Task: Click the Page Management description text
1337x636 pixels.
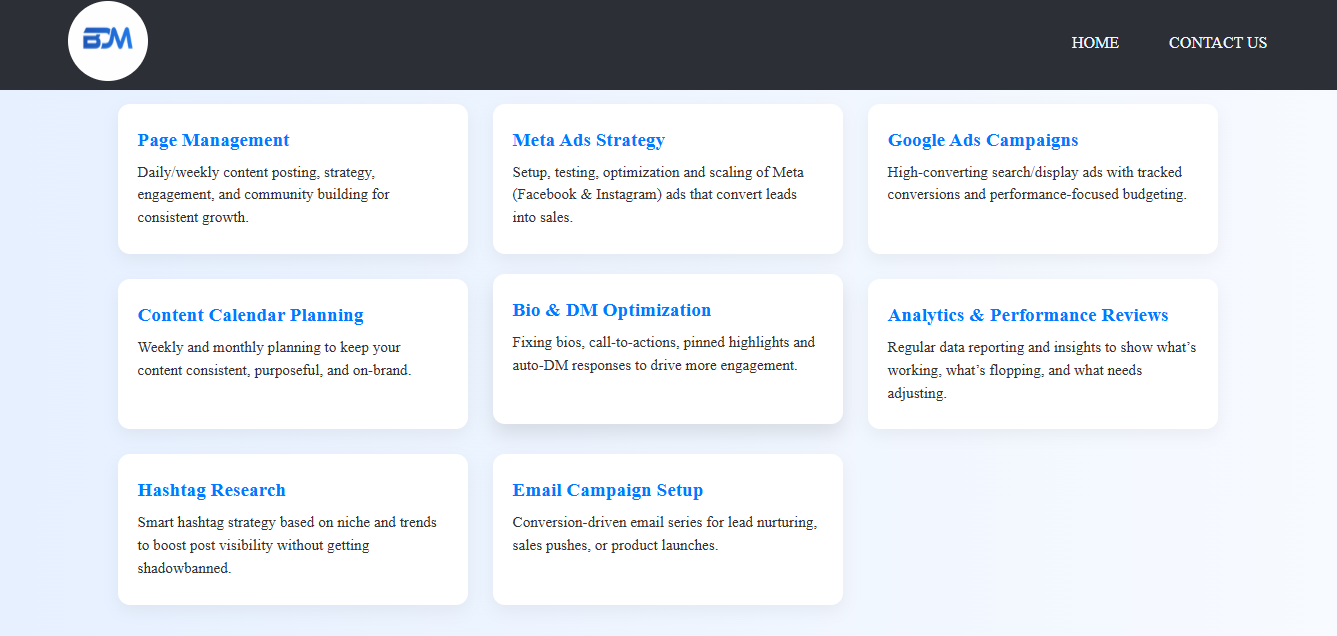Action: point(263,195)
